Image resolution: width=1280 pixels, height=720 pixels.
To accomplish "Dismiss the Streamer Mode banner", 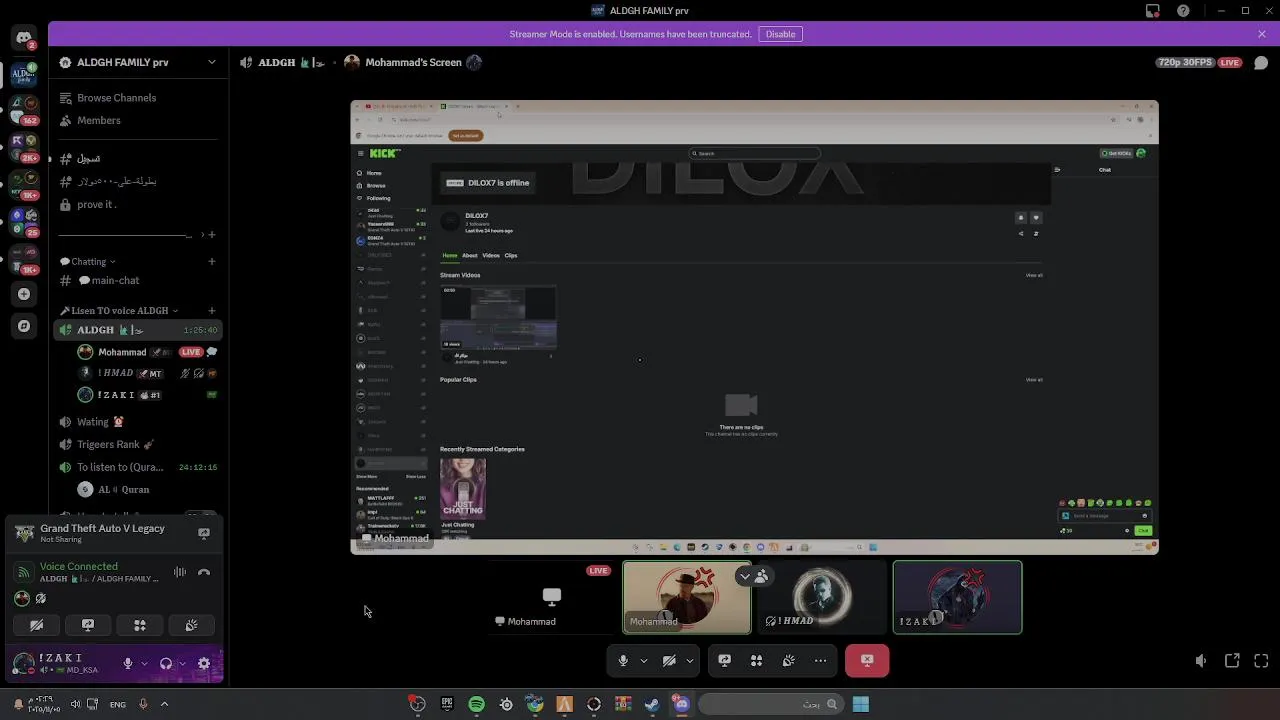I will 1262,34.
